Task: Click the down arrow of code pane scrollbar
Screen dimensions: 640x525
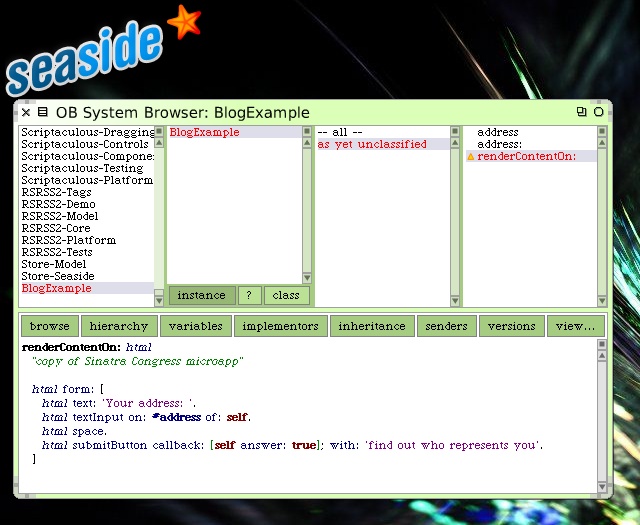Action: pyautogui.click(x=602, y=487)
